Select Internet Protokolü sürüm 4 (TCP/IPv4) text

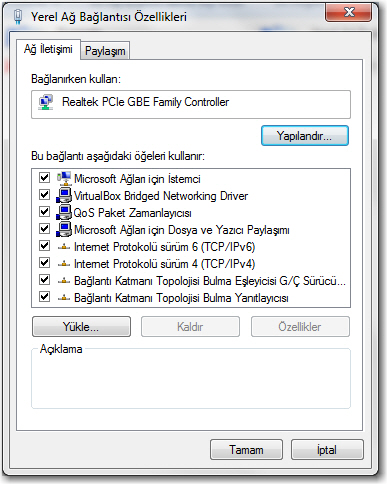[x=164, y=264]
